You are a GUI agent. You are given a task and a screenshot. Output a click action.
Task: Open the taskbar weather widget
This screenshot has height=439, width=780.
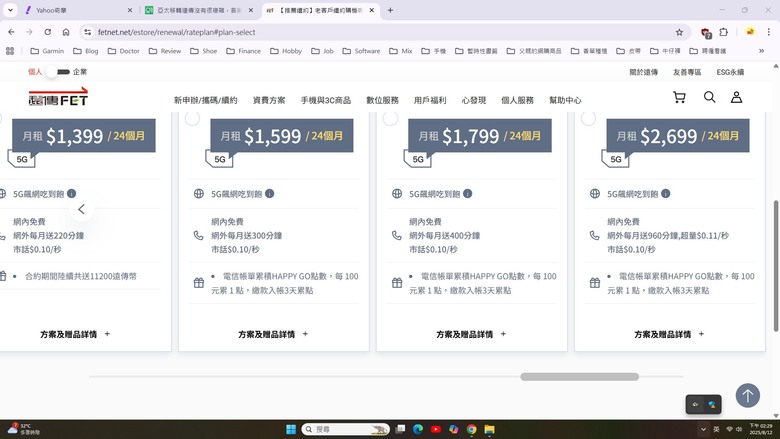coord(23,429)
